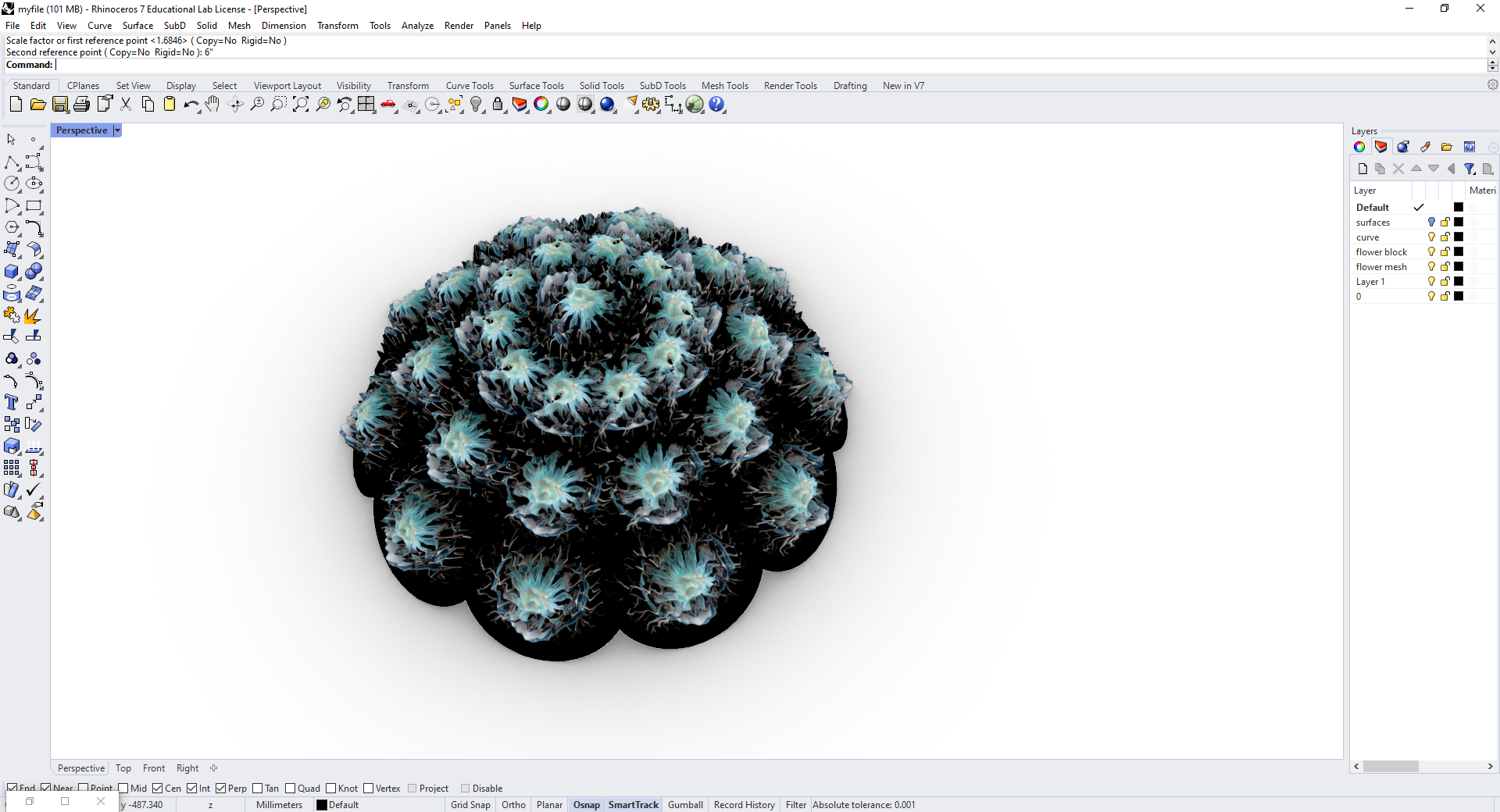The height and width of the screenshot is (812, 1500).
Task: Lock the curve layer with its padlock
Action: [x=1445, y=237]
